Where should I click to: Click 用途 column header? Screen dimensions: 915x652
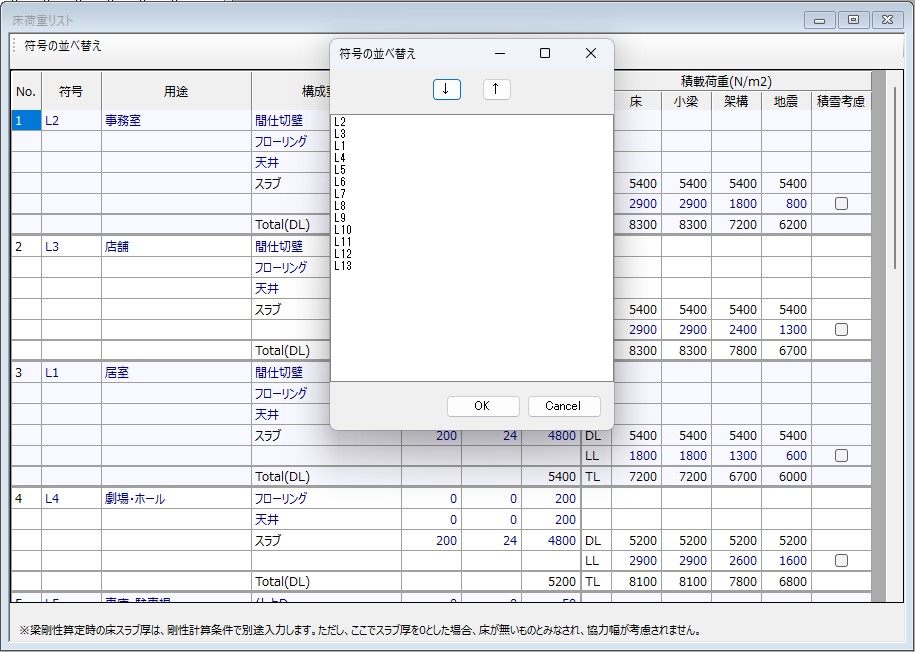point(176,92)
